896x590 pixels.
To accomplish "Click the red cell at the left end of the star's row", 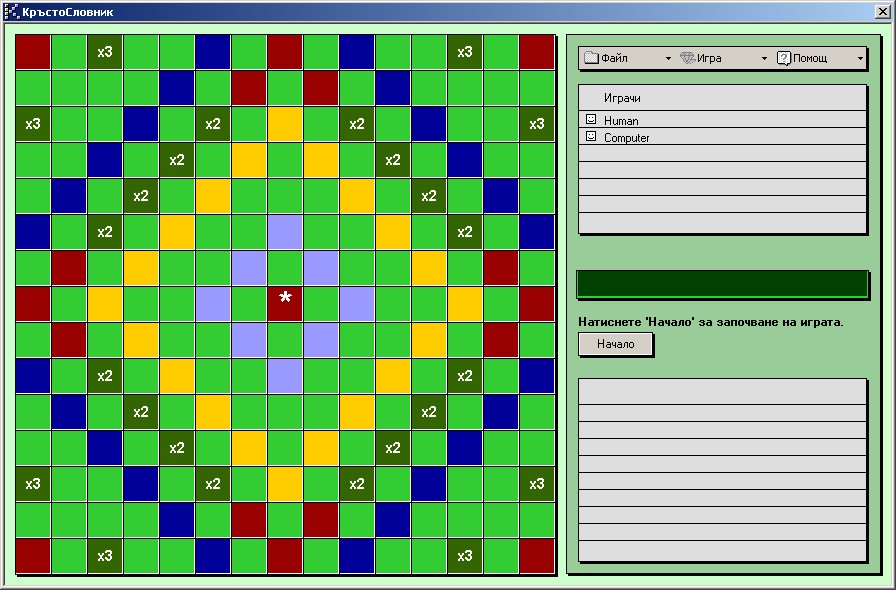I will (x=33, y=304).
